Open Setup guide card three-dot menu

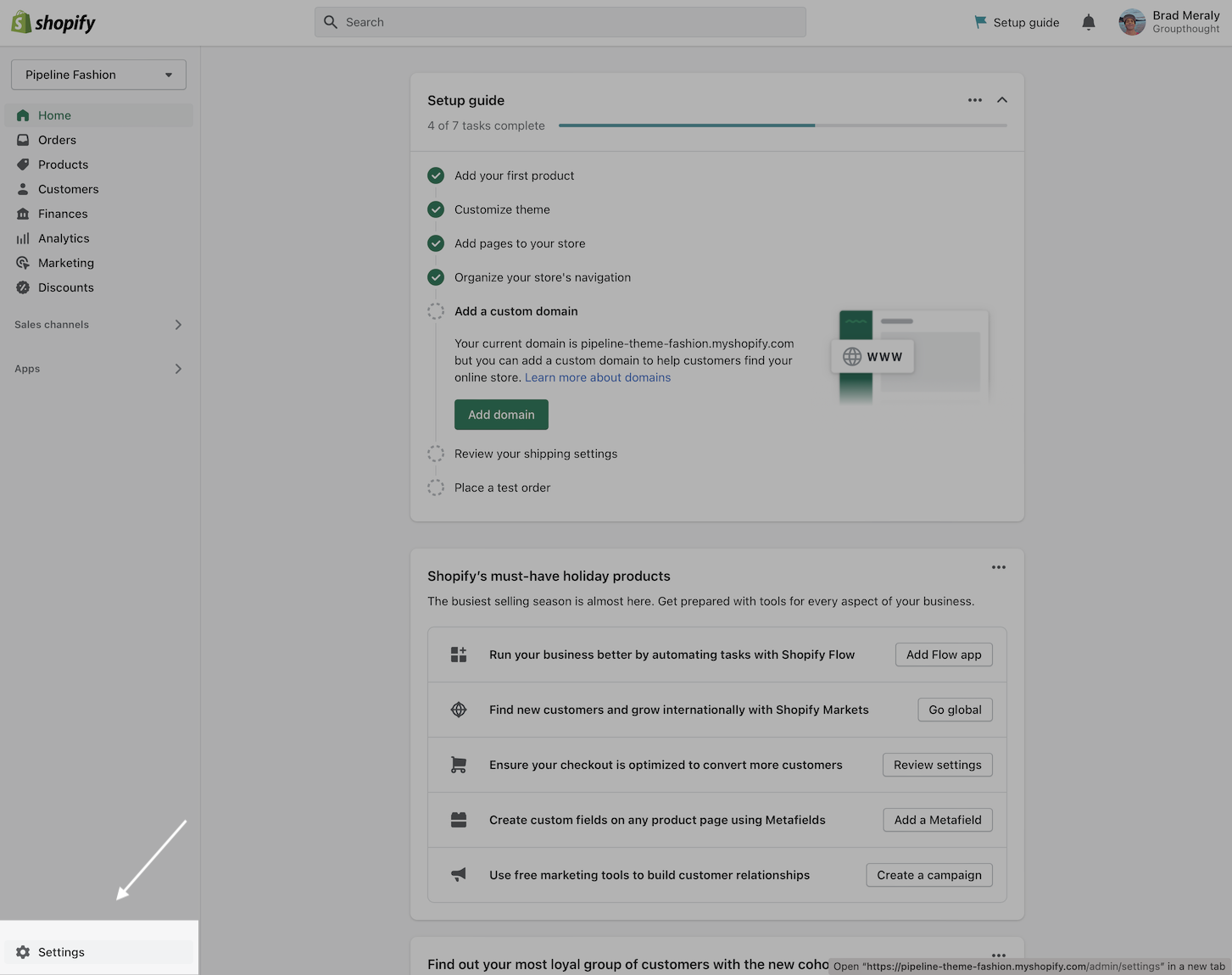975,100
